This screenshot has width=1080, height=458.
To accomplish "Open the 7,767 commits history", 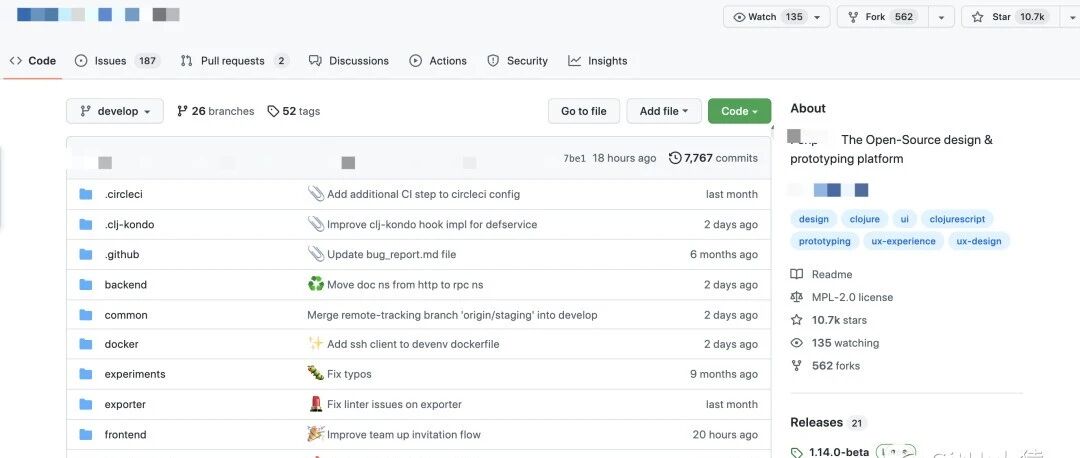I will 714,158.
